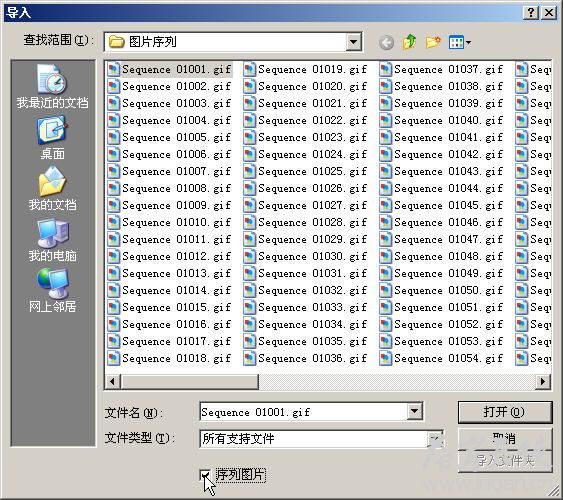563x500 pixels.
Task: Select file name Sequence 01016.gif
Action: coord(176,324)
